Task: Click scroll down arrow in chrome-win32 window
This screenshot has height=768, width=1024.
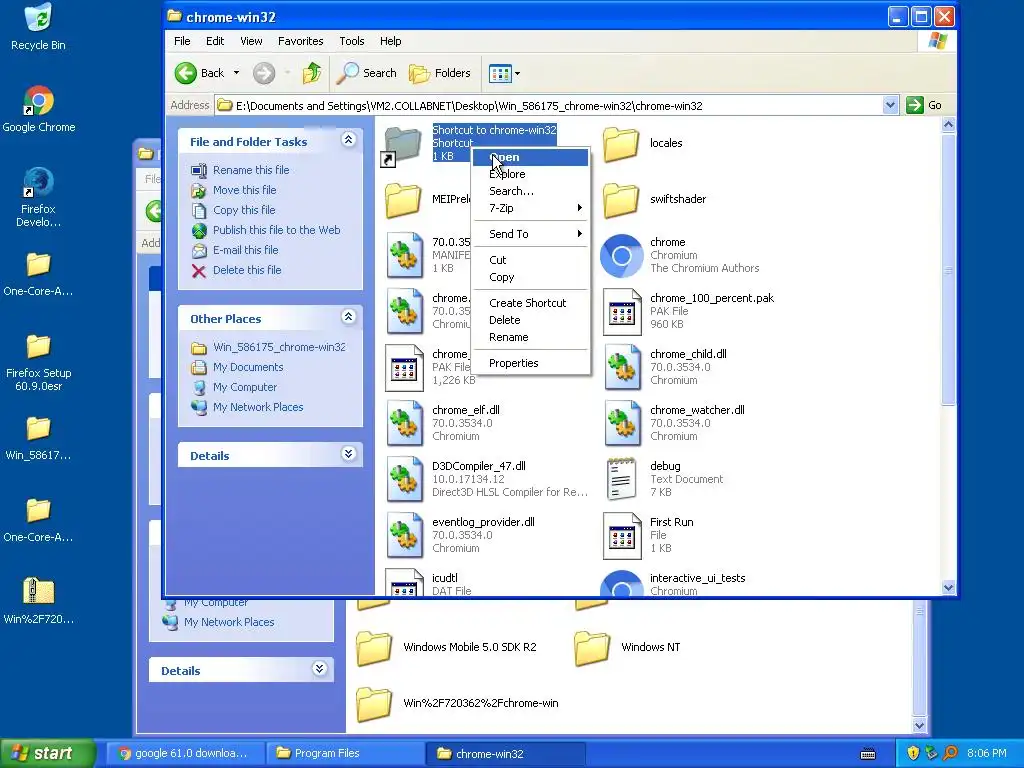Action: pyautogui.click(x=949, y=587)
